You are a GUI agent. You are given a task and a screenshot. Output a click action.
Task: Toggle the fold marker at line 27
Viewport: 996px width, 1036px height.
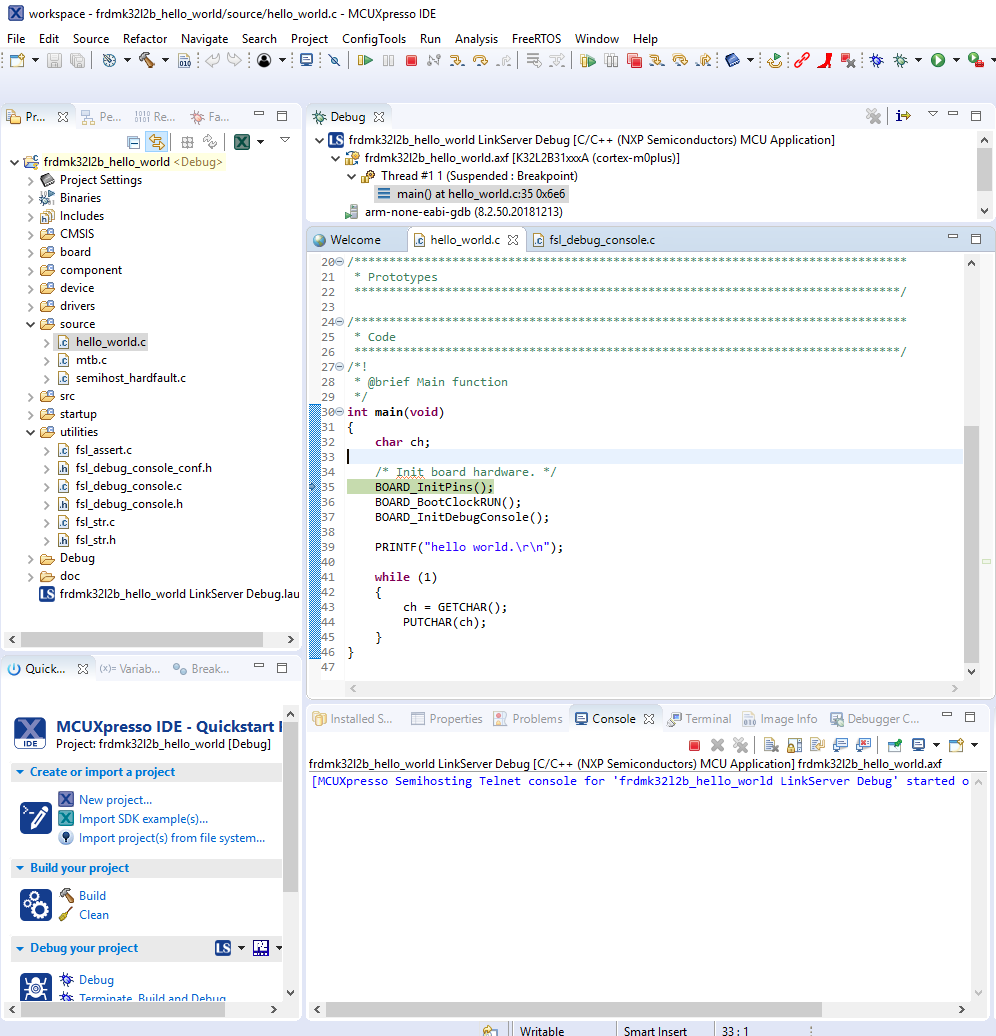[x=340, y=367]
